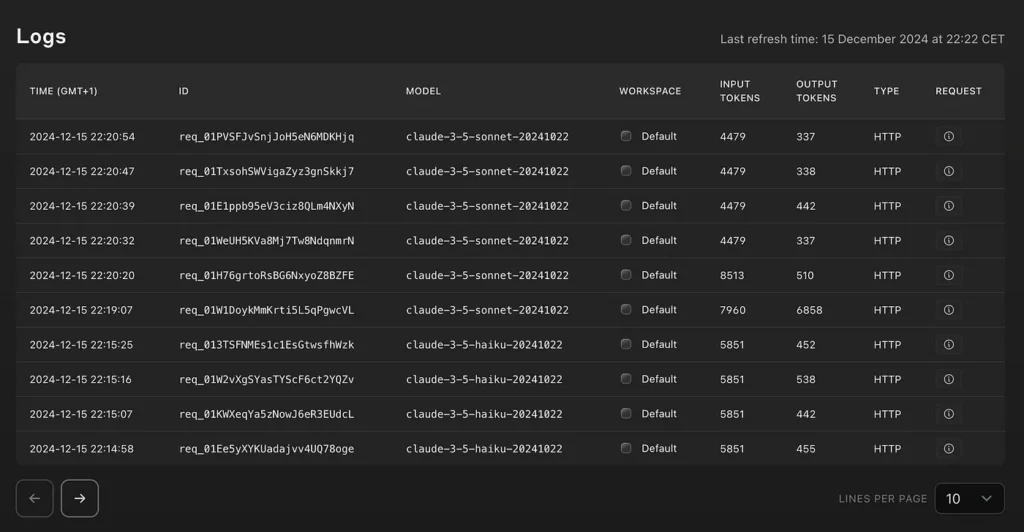Click the Model column header
Screen dimensions: 1024x532
(423, 91)
